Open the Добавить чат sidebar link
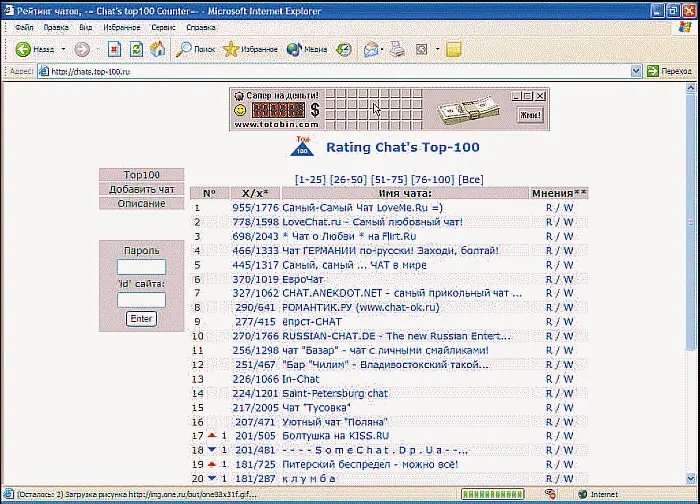 point(142,189)
